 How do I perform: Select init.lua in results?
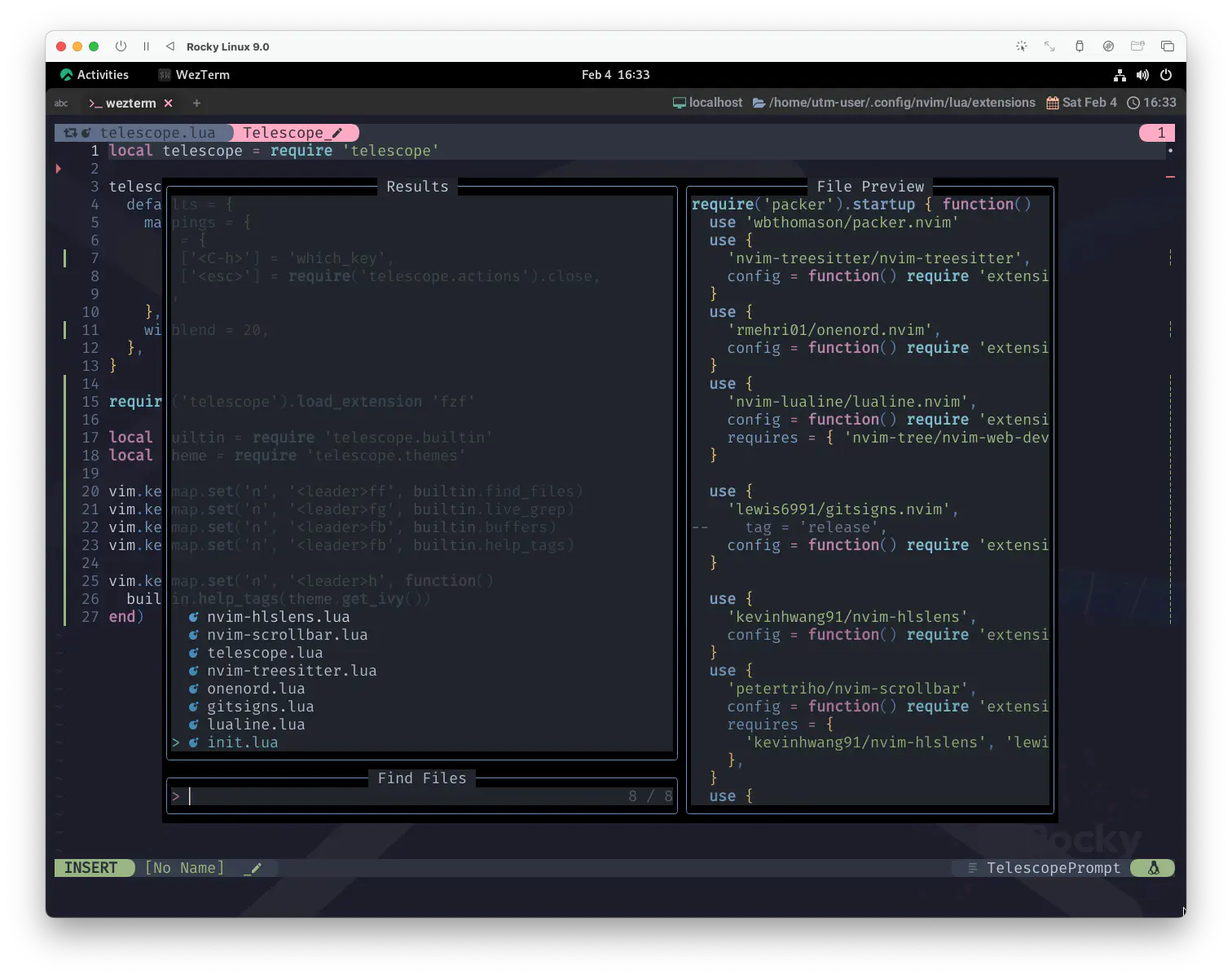point(242,742)
